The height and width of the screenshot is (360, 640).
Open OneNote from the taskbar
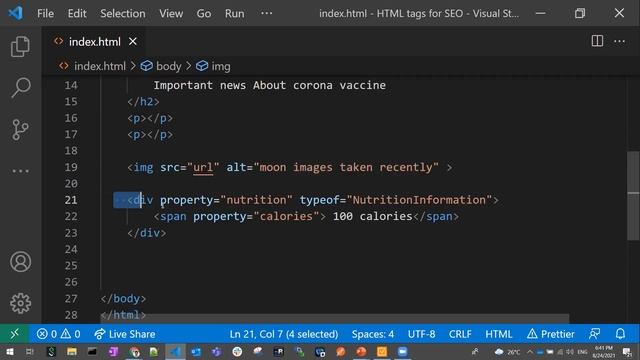pos(113,352)
